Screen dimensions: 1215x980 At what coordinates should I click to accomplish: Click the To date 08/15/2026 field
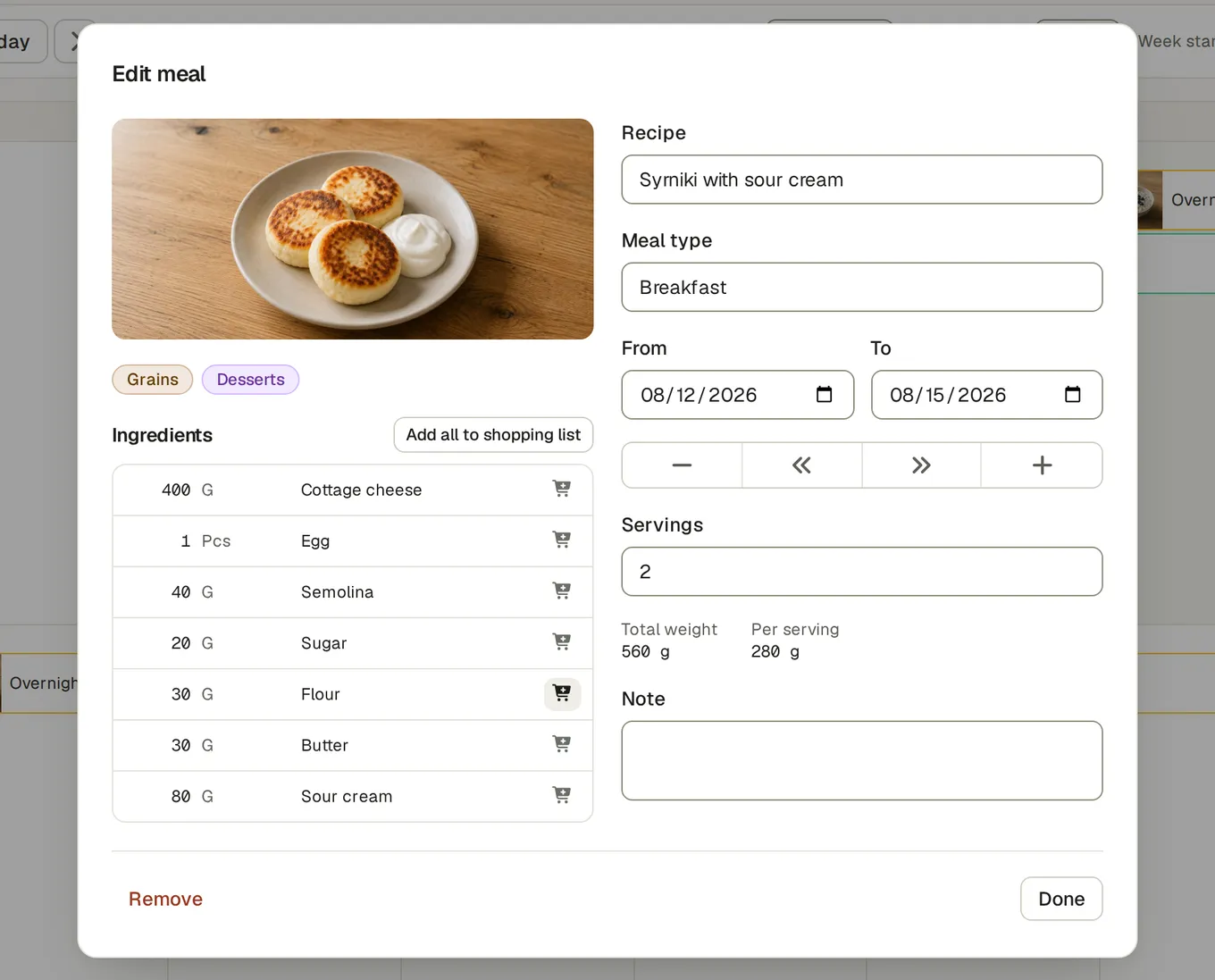[x=986, y=395]
